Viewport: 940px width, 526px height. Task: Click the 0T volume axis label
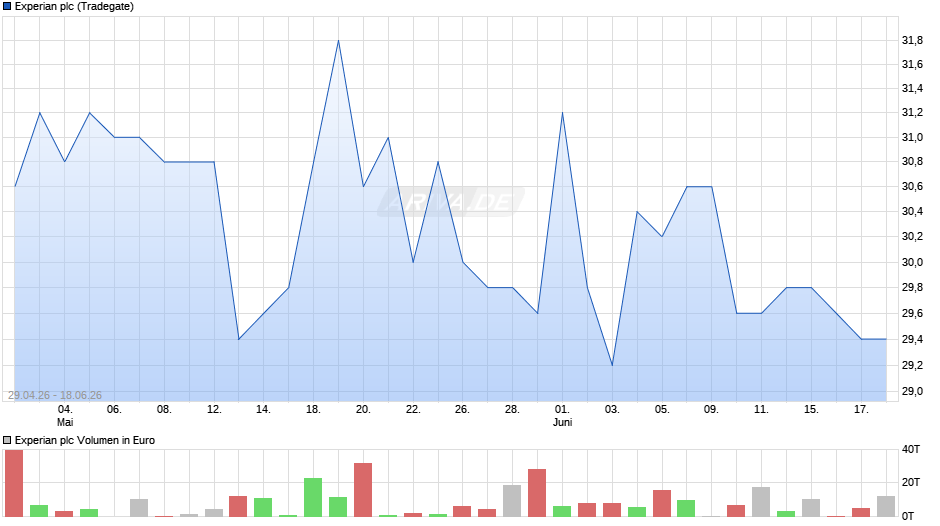pyautogui.click(x=908, y=516)
